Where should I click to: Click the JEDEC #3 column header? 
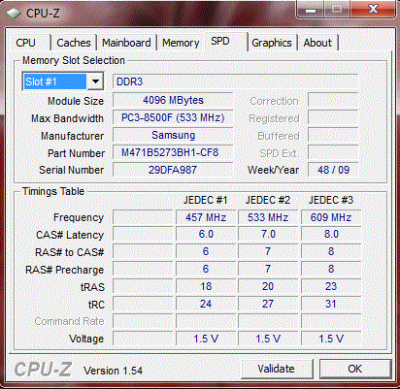click(x=331, y=200)
